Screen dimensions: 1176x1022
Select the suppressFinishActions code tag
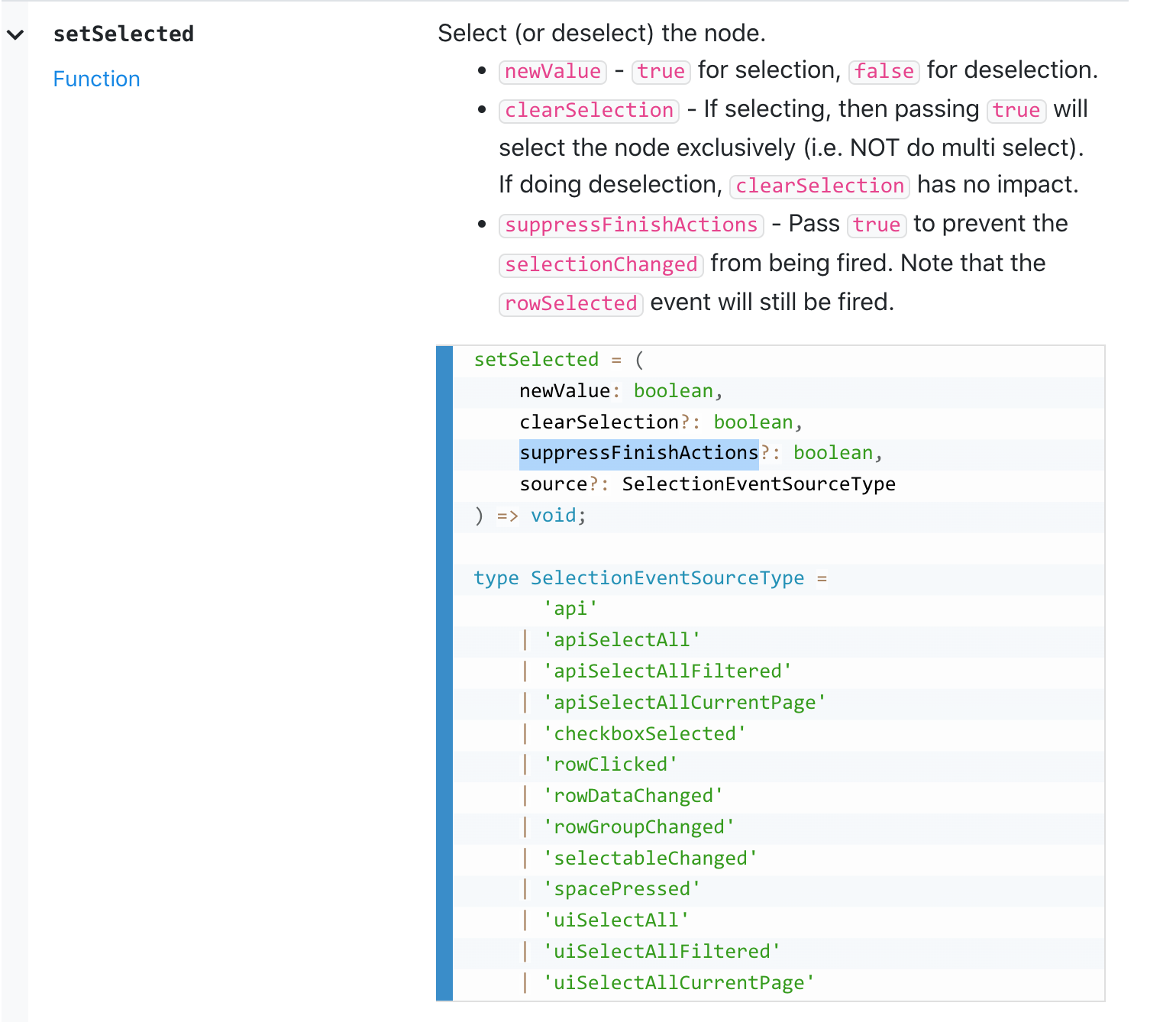pos(631,225)
